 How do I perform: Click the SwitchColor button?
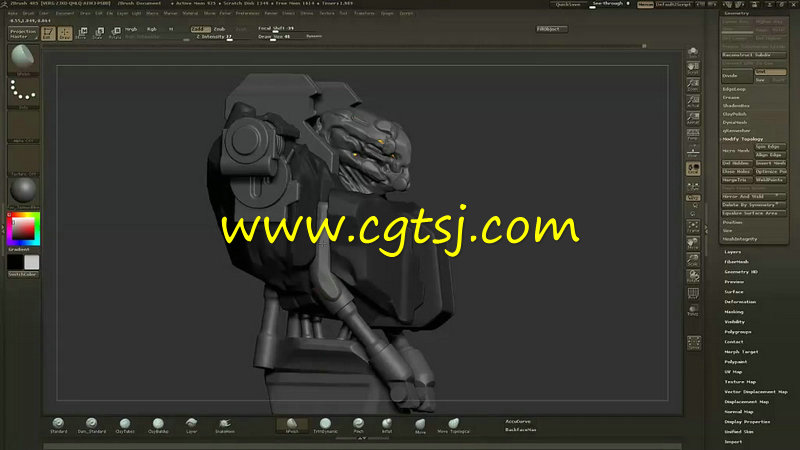(23, 274)
